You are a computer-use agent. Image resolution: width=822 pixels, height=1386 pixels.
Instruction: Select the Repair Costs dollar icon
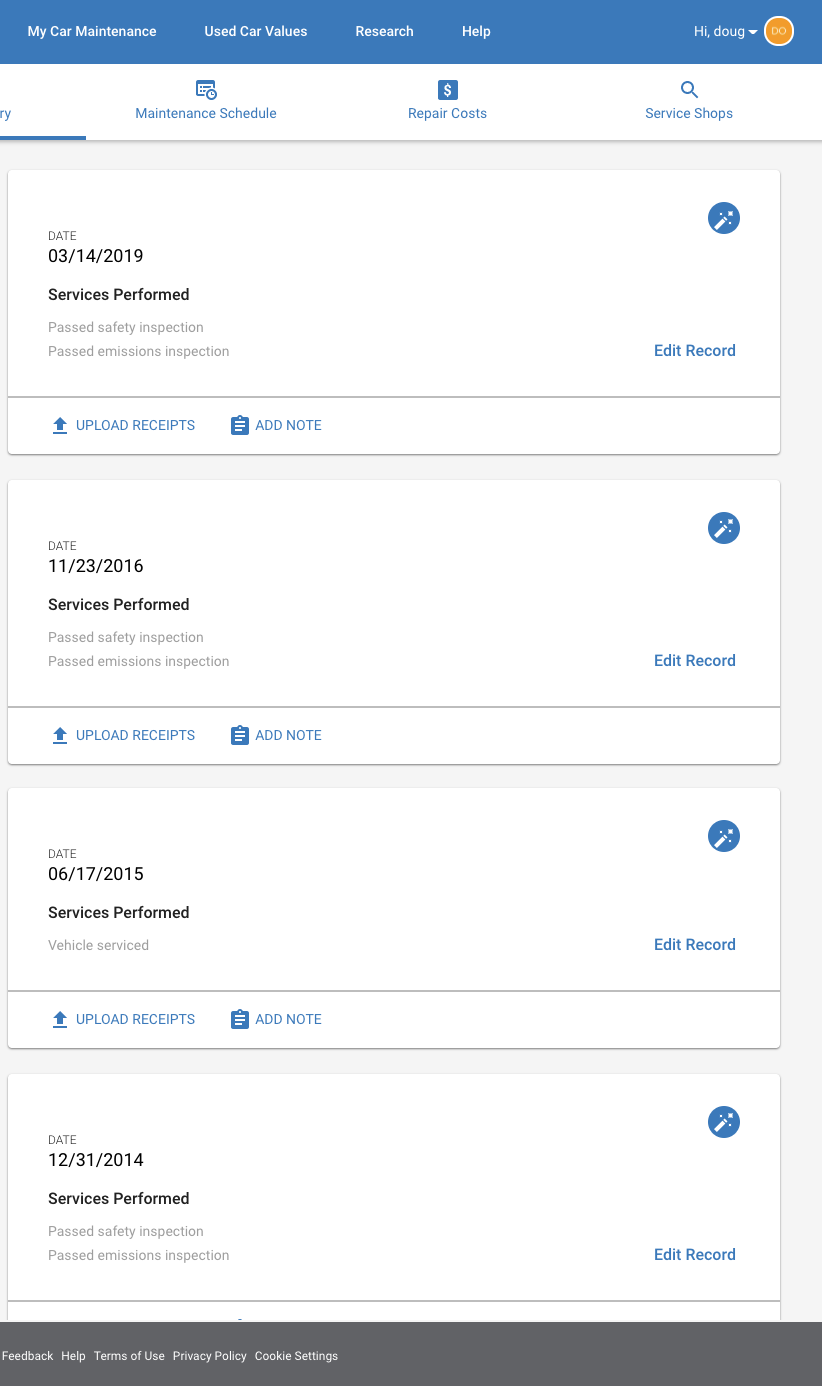click(447, 90)
